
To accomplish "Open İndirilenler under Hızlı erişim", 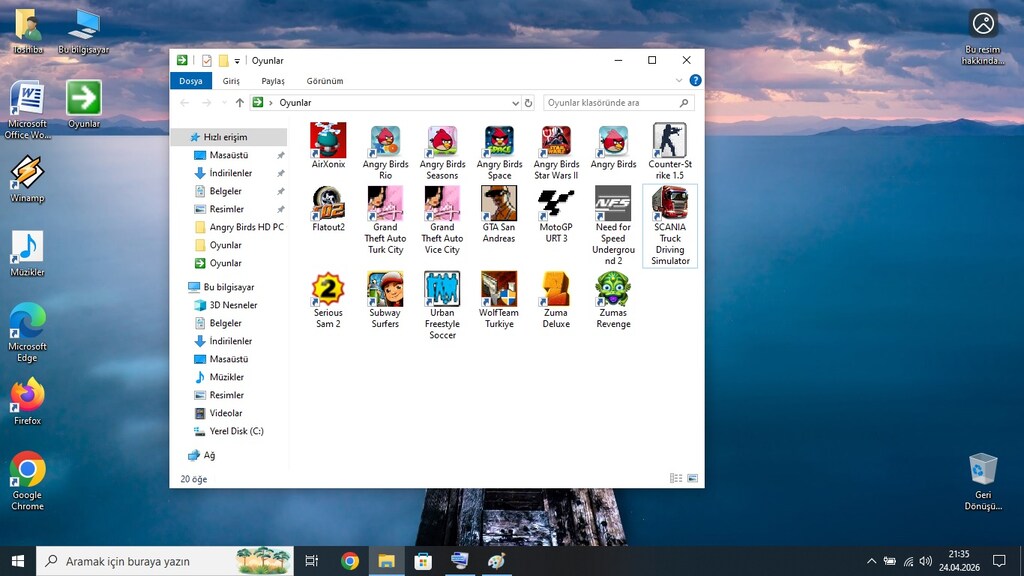I will point(229,173).
